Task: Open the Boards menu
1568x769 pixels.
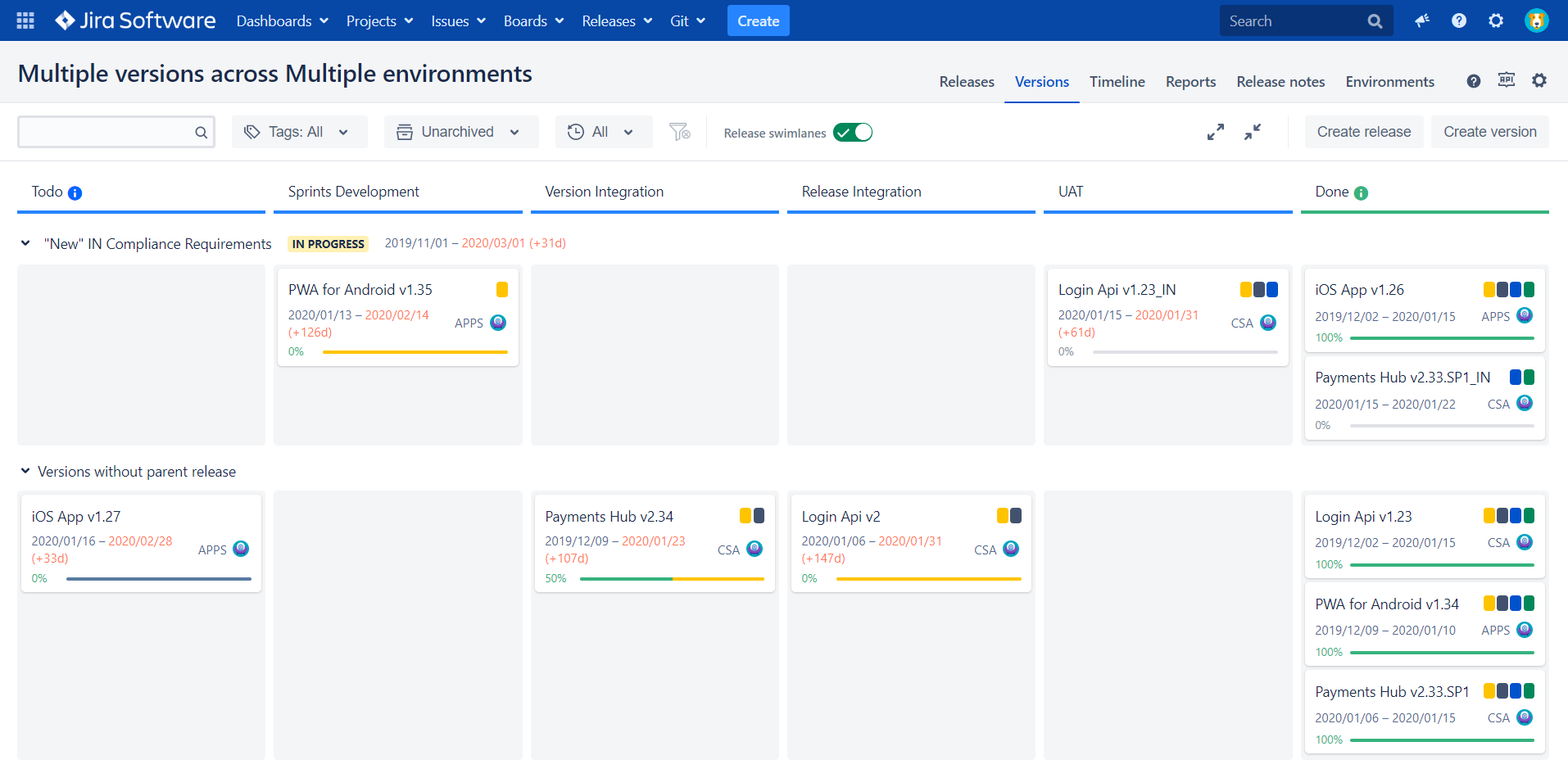Action: coord(533,20)
